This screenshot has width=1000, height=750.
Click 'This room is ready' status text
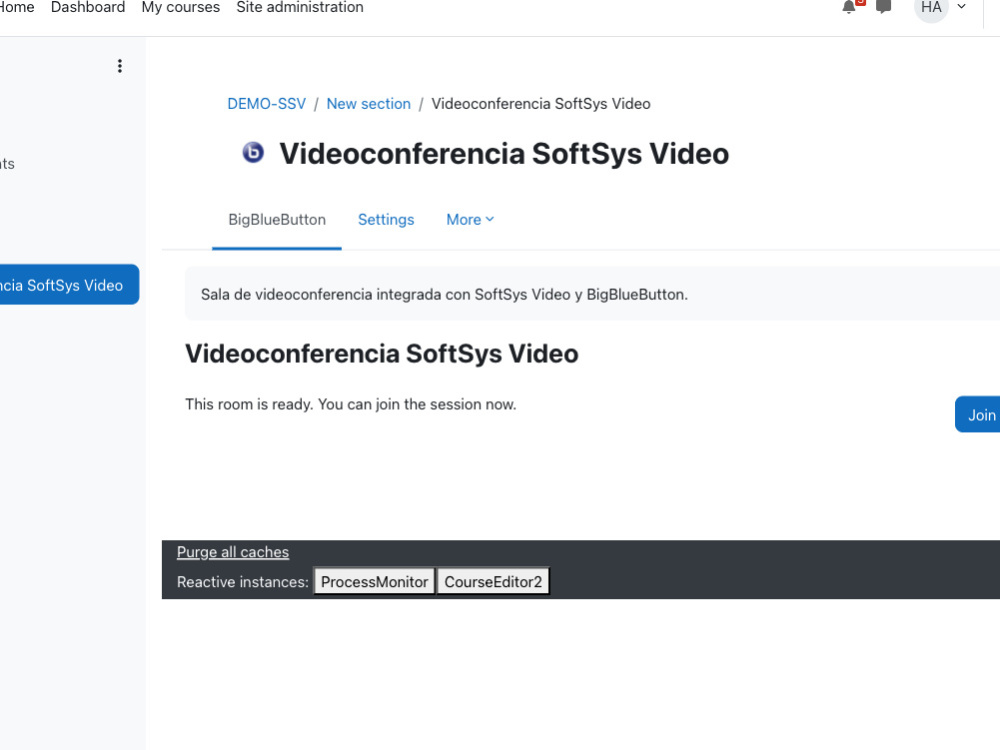pos(351,404)
